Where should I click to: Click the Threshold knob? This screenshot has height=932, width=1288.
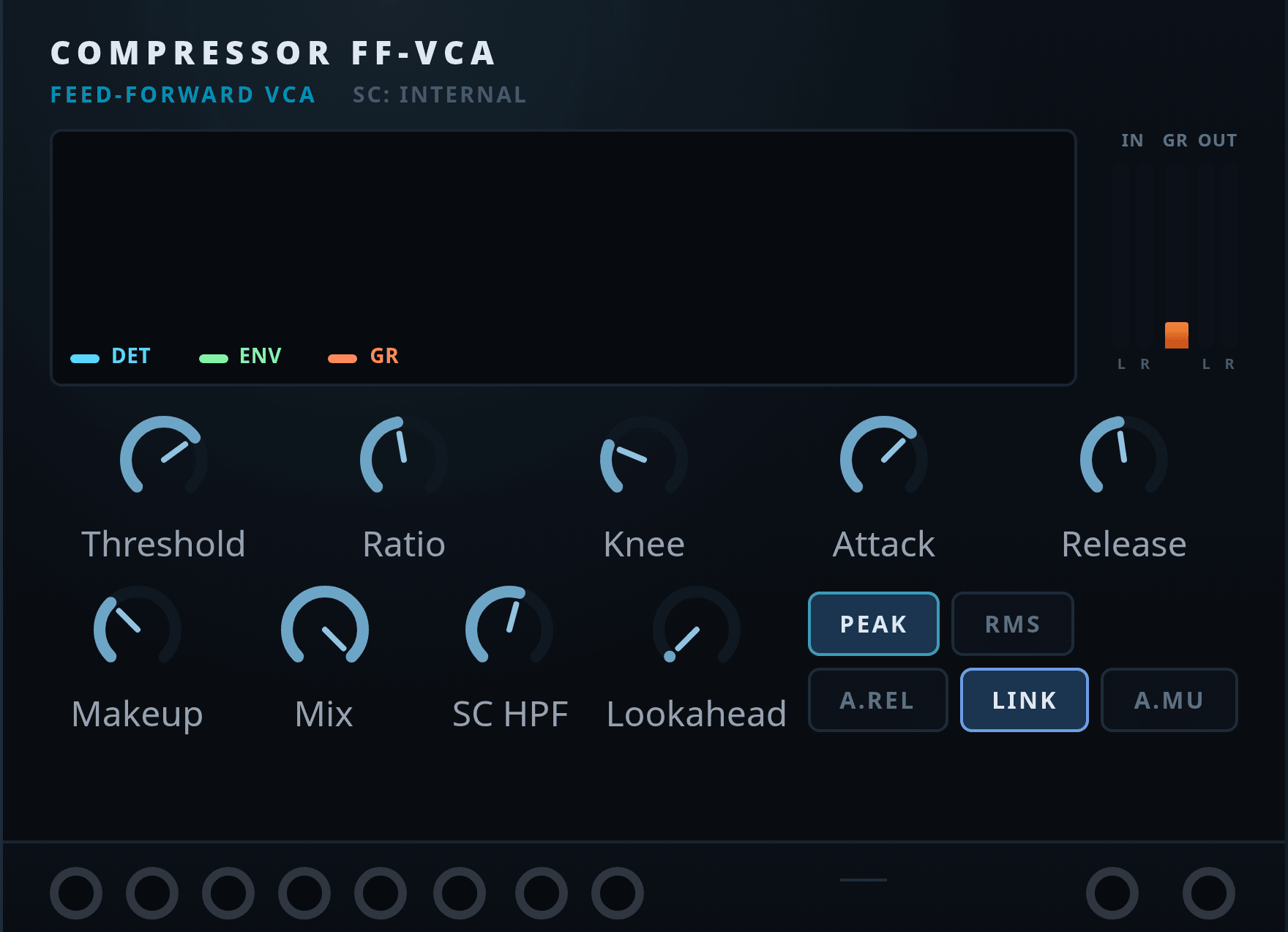point(164,459)
